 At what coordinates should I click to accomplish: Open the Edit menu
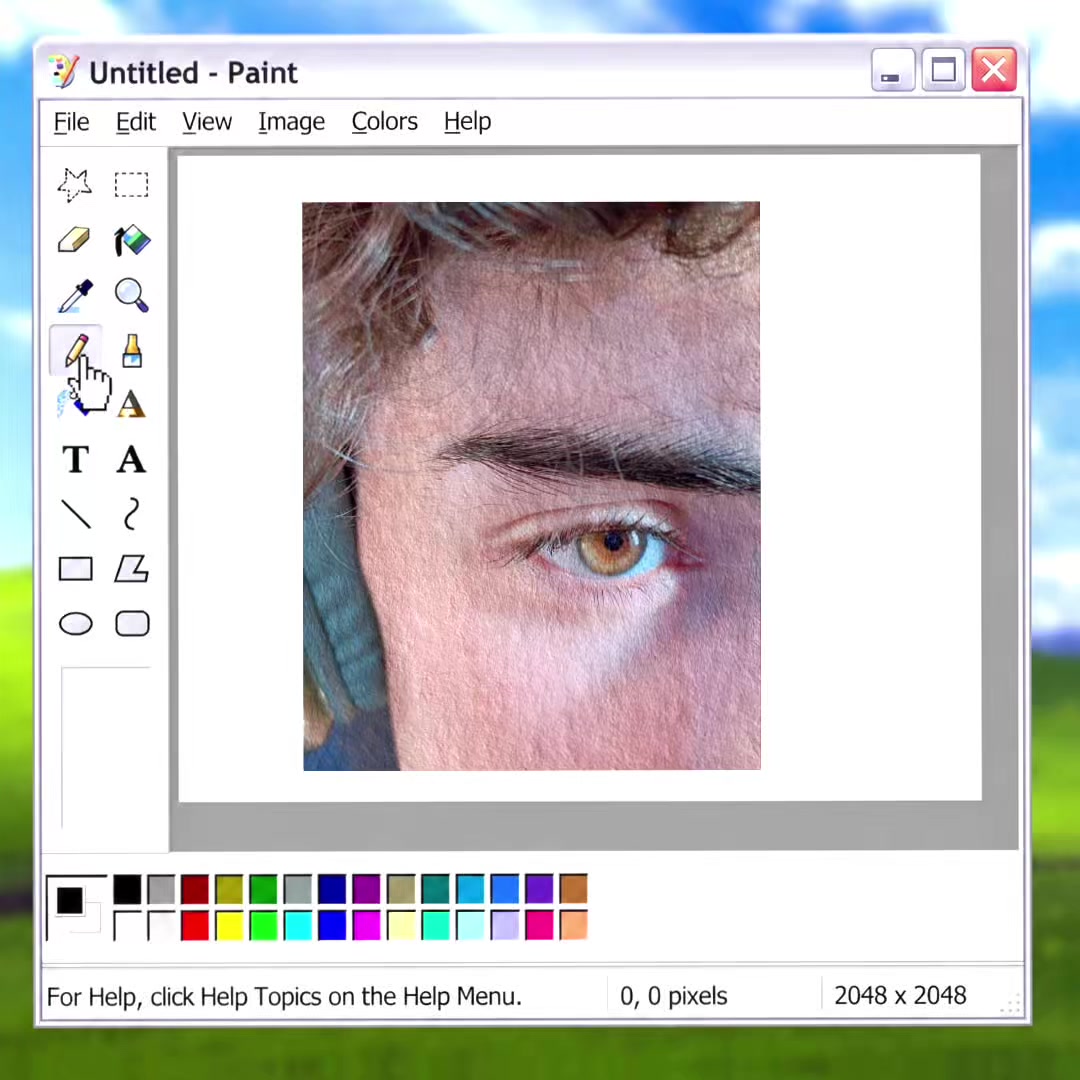click(136, 122)
